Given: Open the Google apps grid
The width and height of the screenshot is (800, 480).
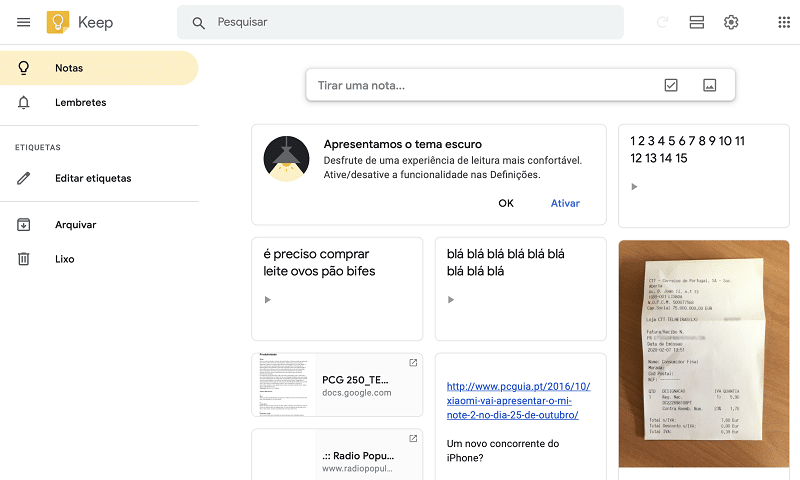Looking at the screenshot, I should pyautogui.click(x=784, y=22).
